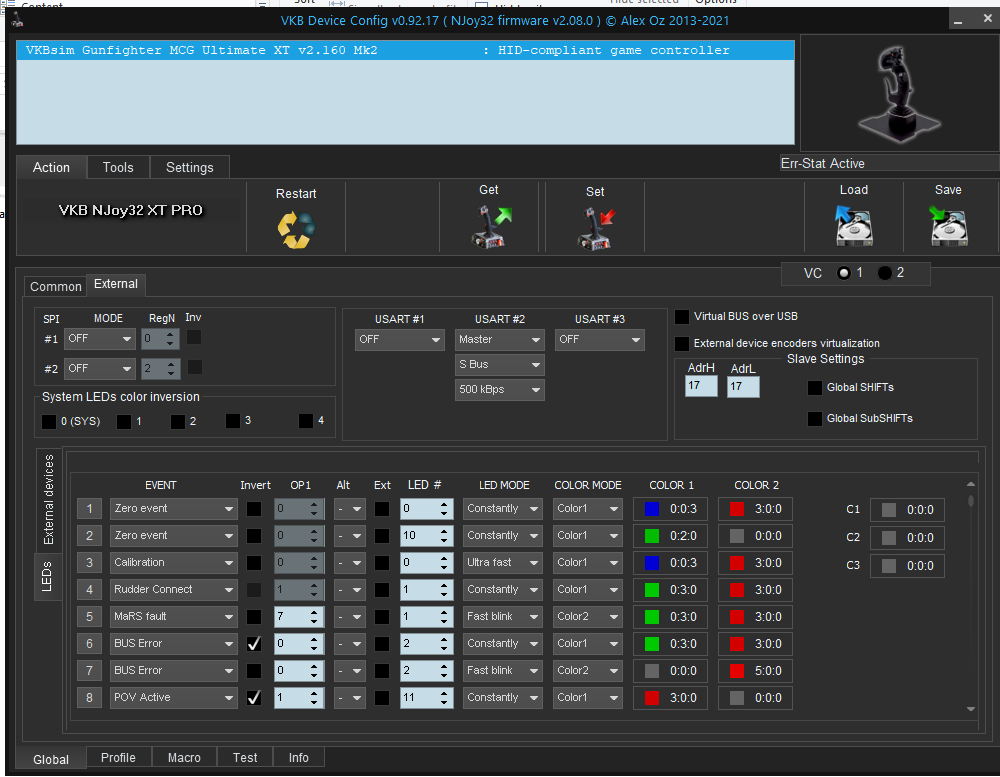This screenshot has width=1000, height=777.
Task: Increase SPI #2 RegN stepper
Action: click(170, 364)
